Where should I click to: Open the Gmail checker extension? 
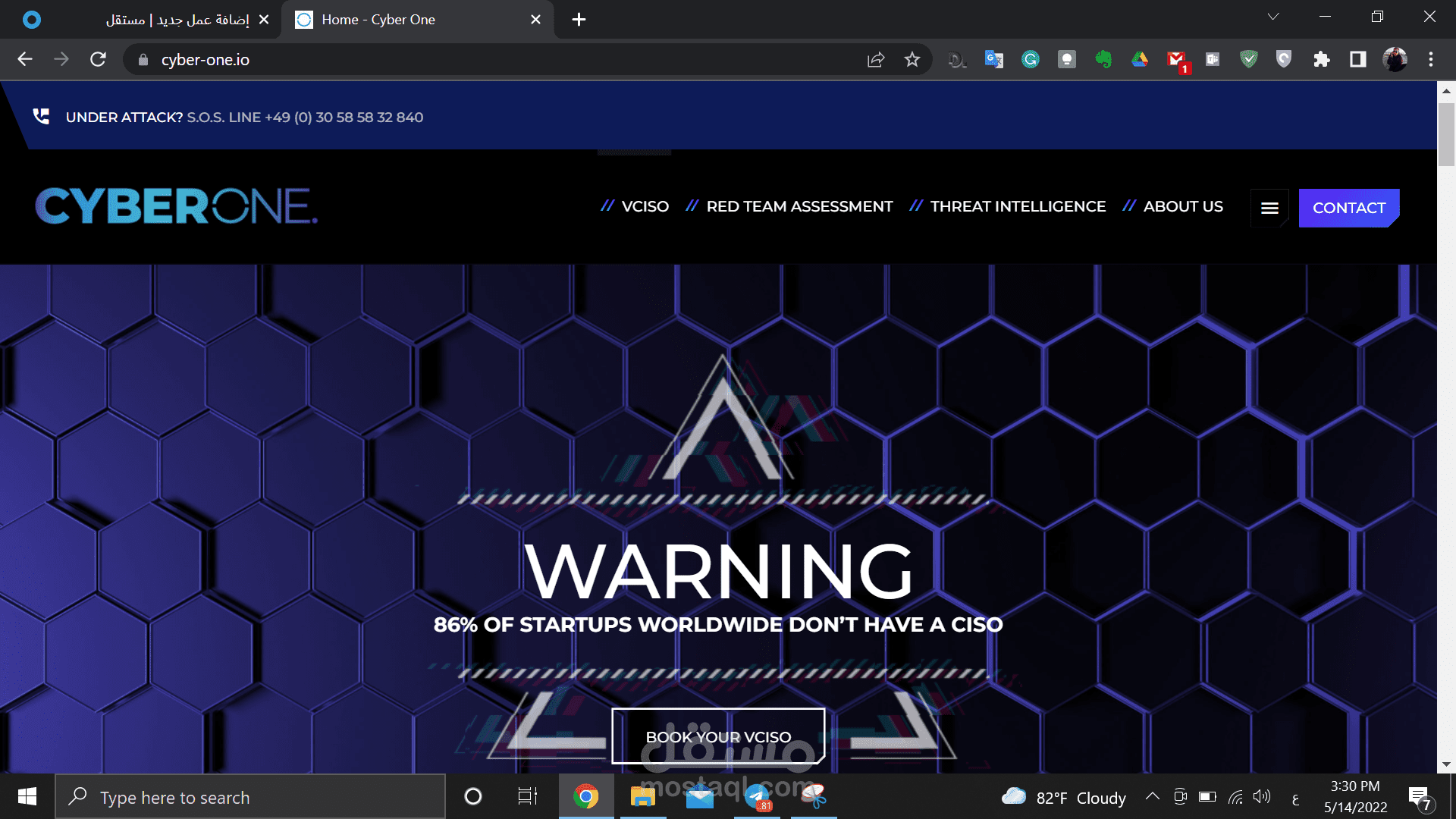(1176, 59)
